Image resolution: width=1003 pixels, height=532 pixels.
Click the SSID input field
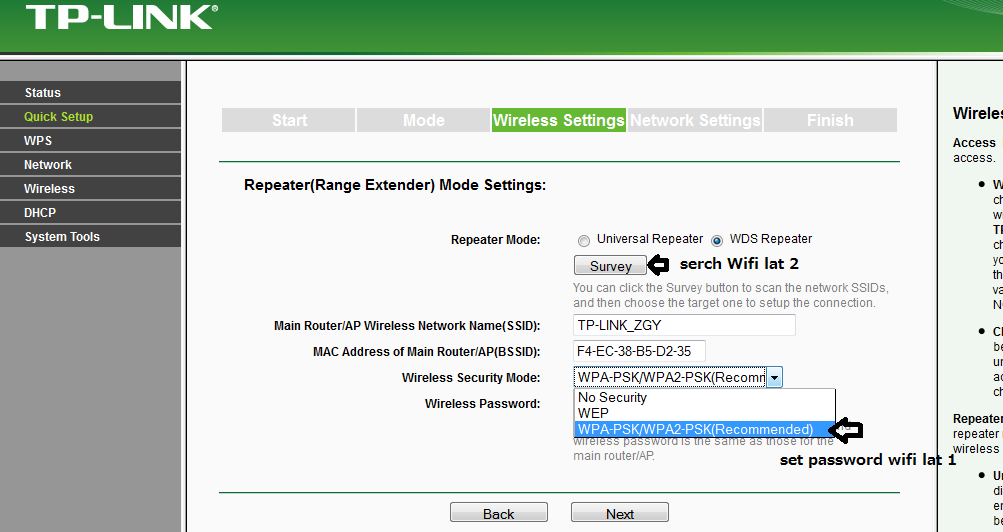point(684,325)
